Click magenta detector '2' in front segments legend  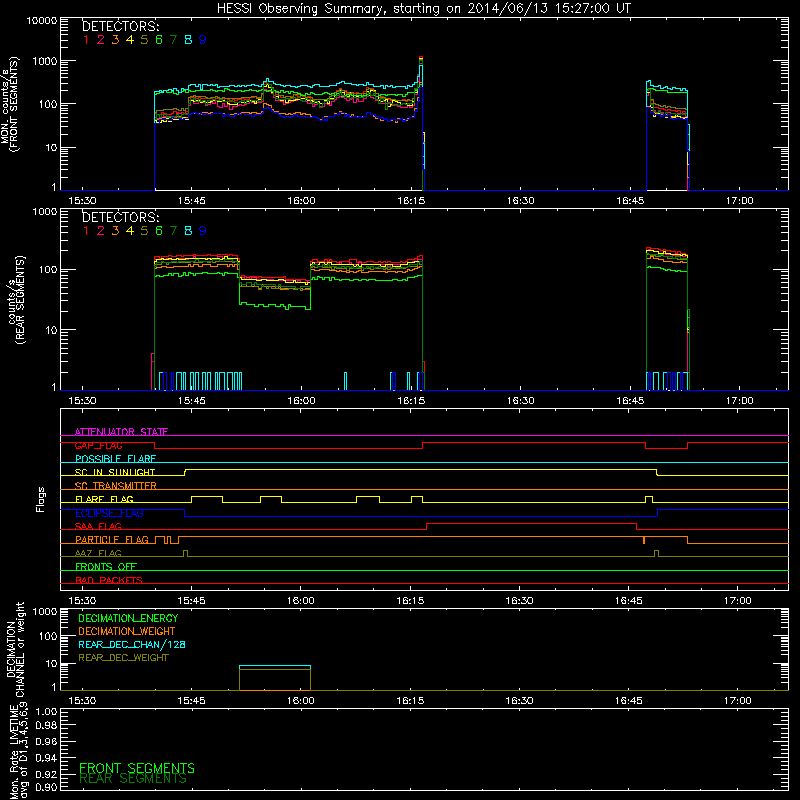[x=101, y=40]
